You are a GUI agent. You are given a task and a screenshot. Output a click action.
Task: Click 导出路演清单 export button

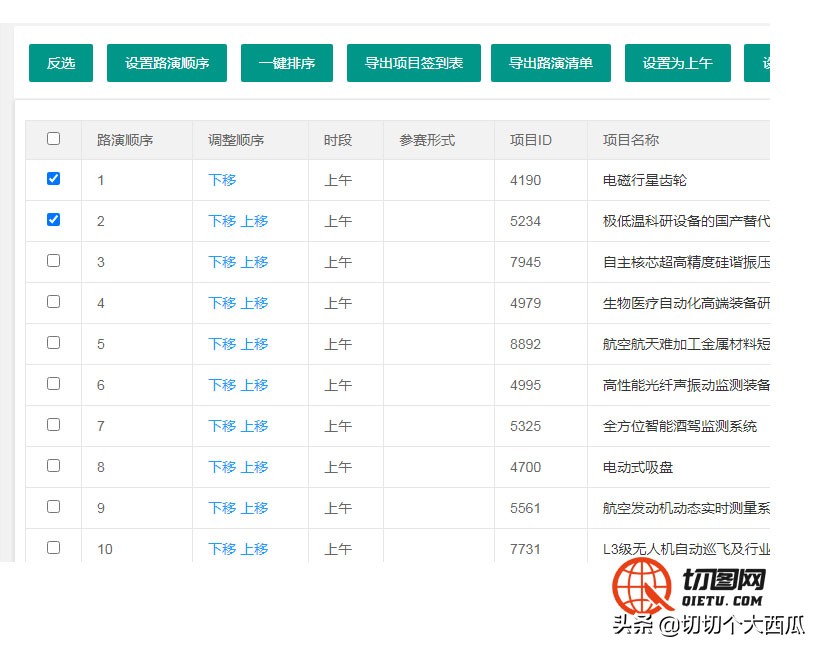[550, 62]
